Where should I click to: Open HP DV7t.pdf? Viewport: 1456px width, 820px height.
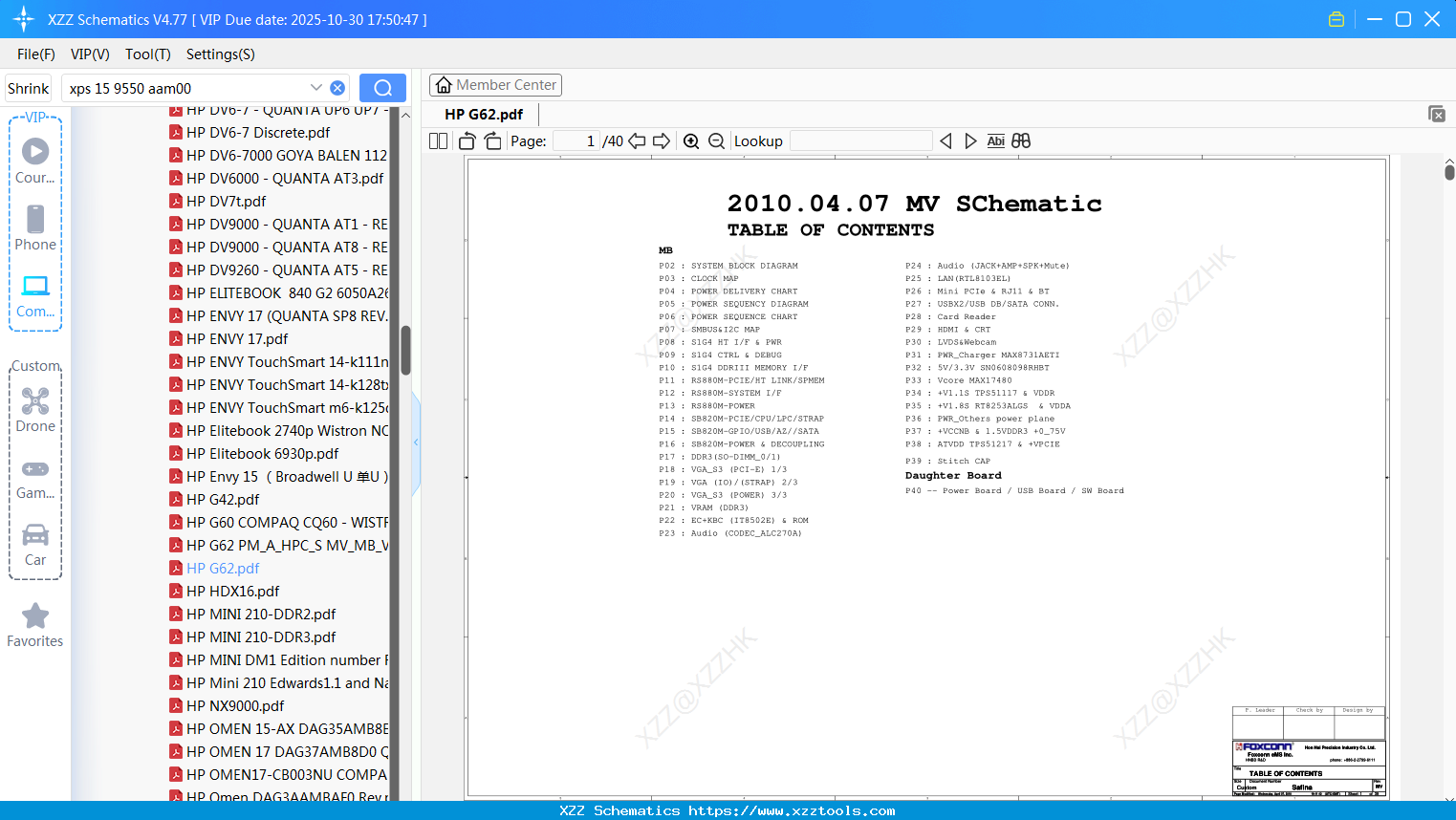[x=226, y=202]
